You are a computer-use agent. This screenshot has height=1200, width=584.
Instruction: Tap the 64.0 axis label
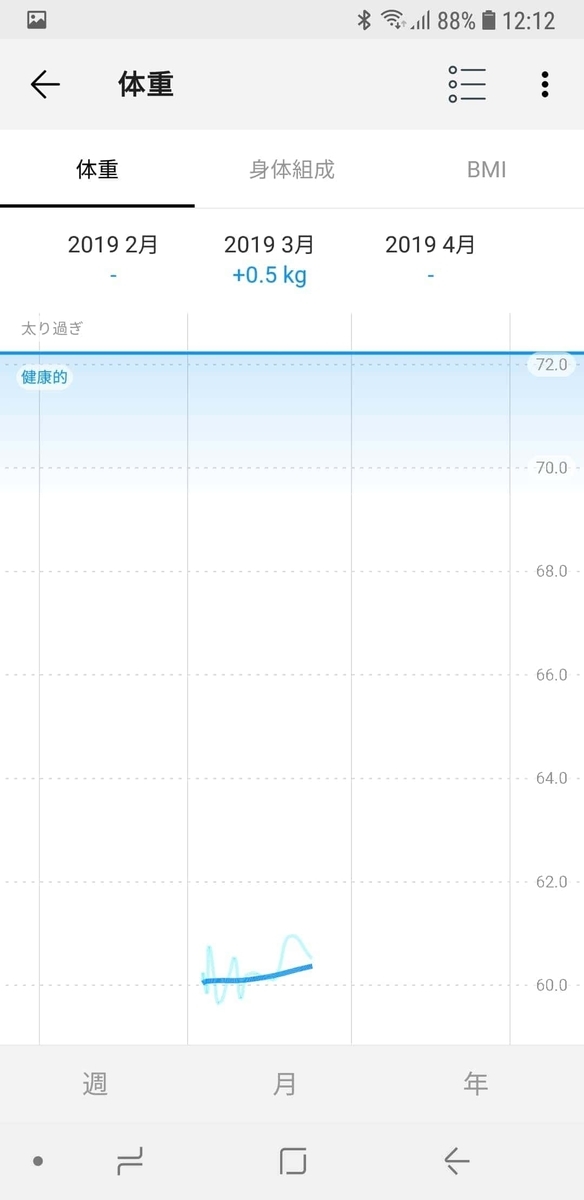[551, 778]
